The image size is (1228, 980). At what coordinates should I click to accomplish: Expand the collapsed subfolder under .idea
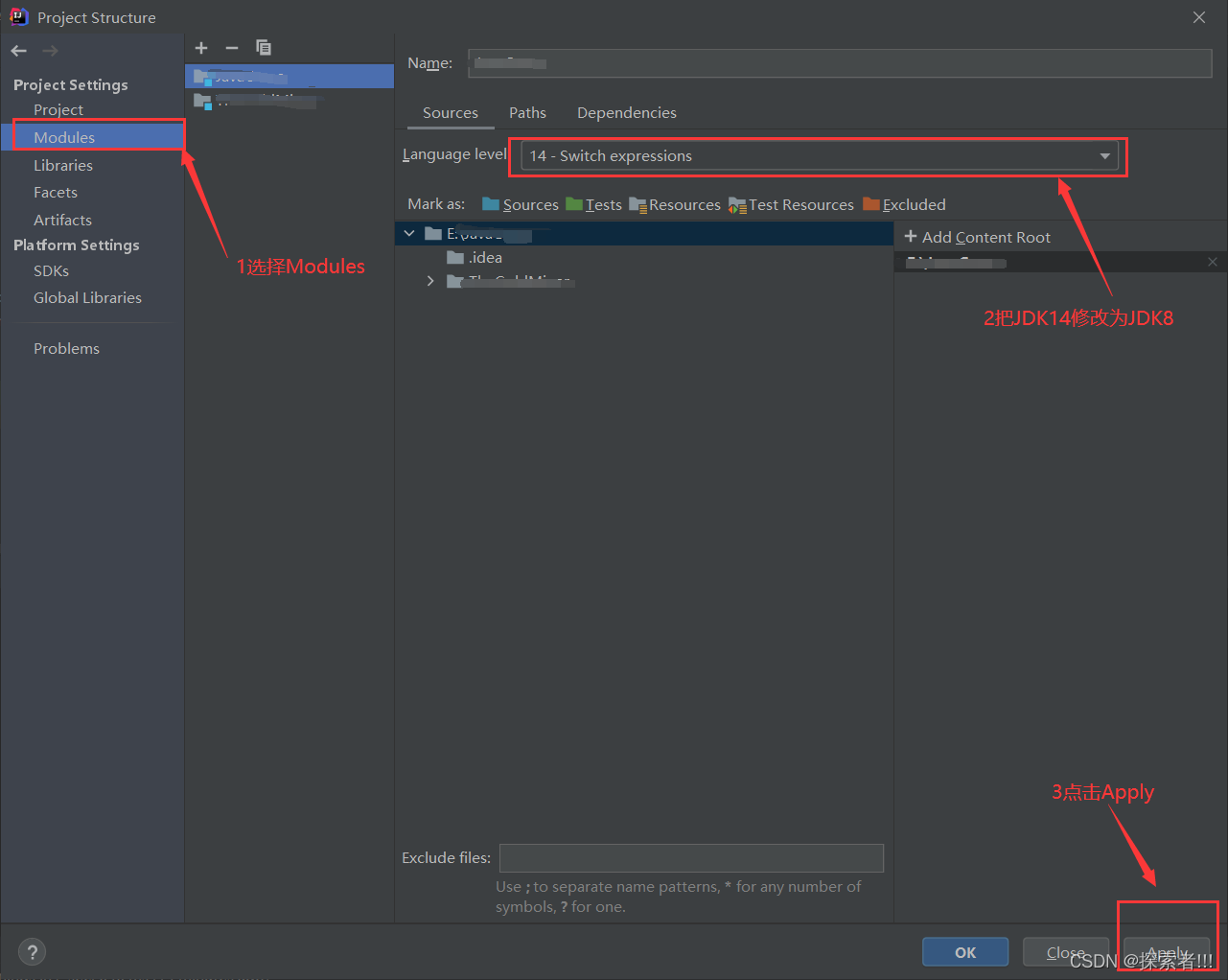[430, 281]
